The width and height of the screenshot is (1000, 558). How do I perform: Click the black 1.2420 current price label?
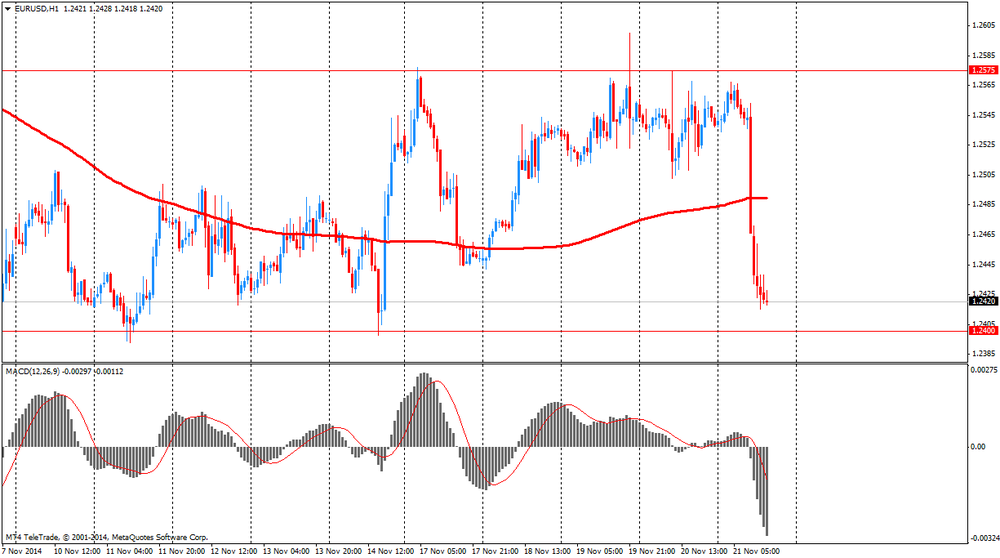[983, 301]
